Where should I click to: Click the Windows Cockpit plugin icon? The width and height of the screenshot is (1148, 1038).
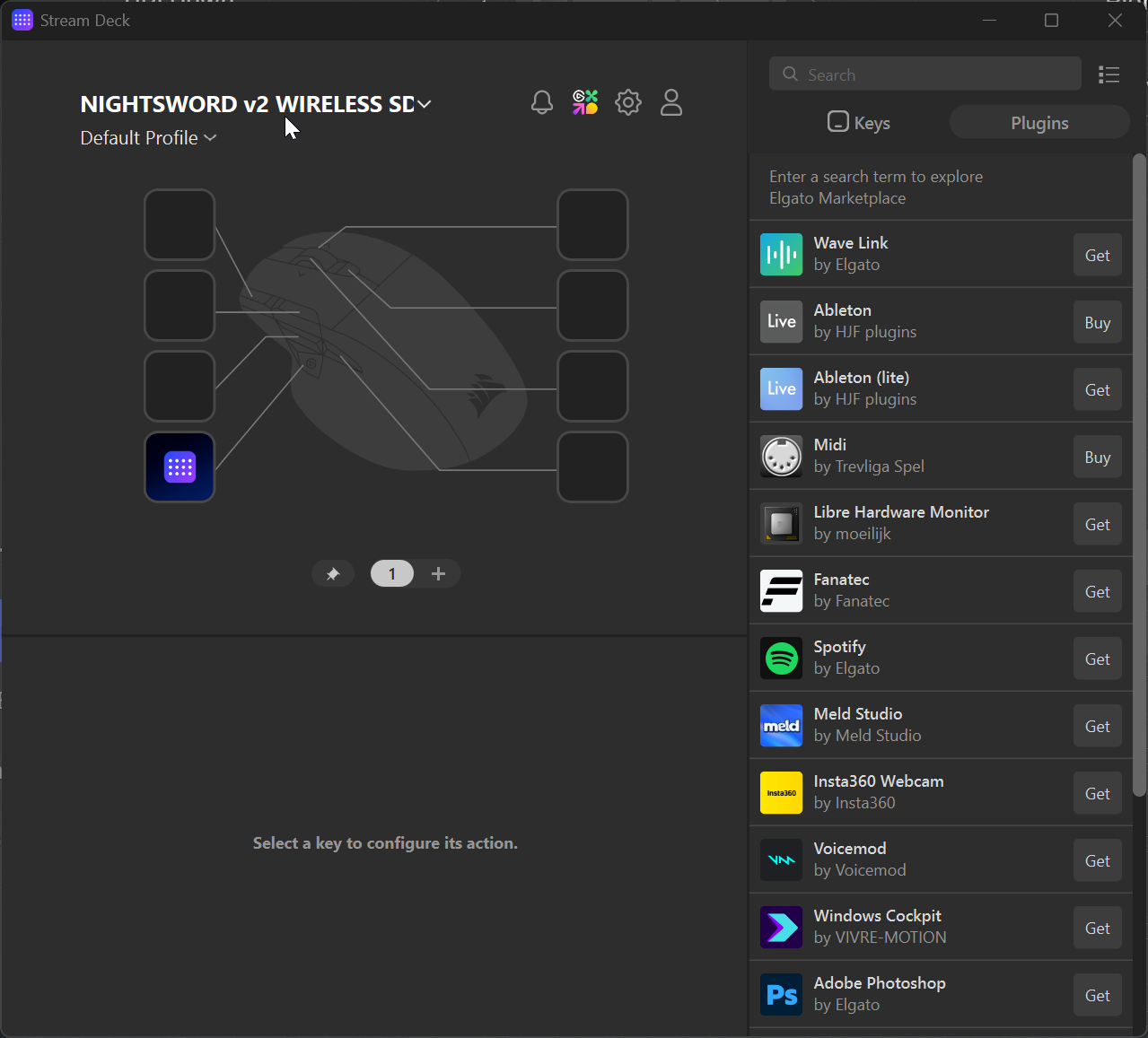click(782, 928)
